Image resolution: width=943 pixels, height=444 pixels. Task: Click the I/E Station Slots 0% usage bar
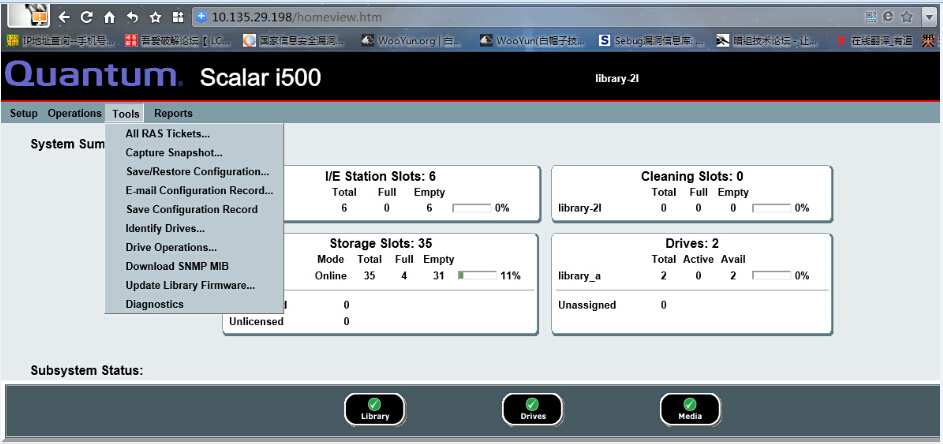point(472,208)
